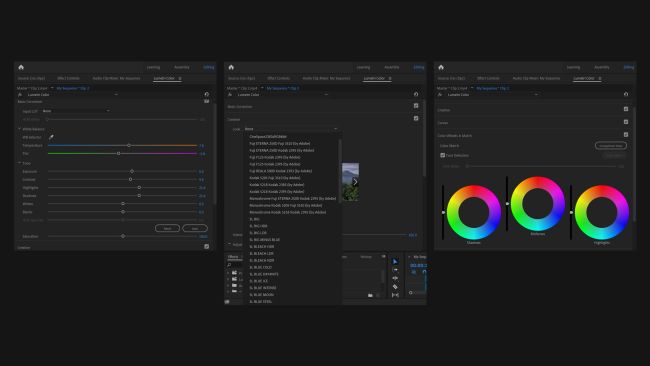Click the Exposure slider handle
Screen dimensions: 650x366
click(x=132, y=171)
